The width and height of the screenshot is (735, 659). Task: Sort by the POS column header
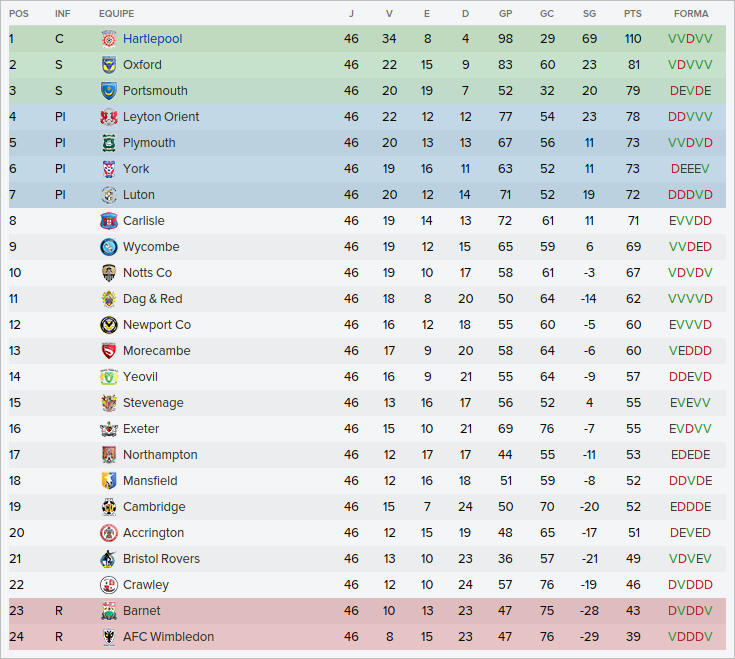[19, 14]
